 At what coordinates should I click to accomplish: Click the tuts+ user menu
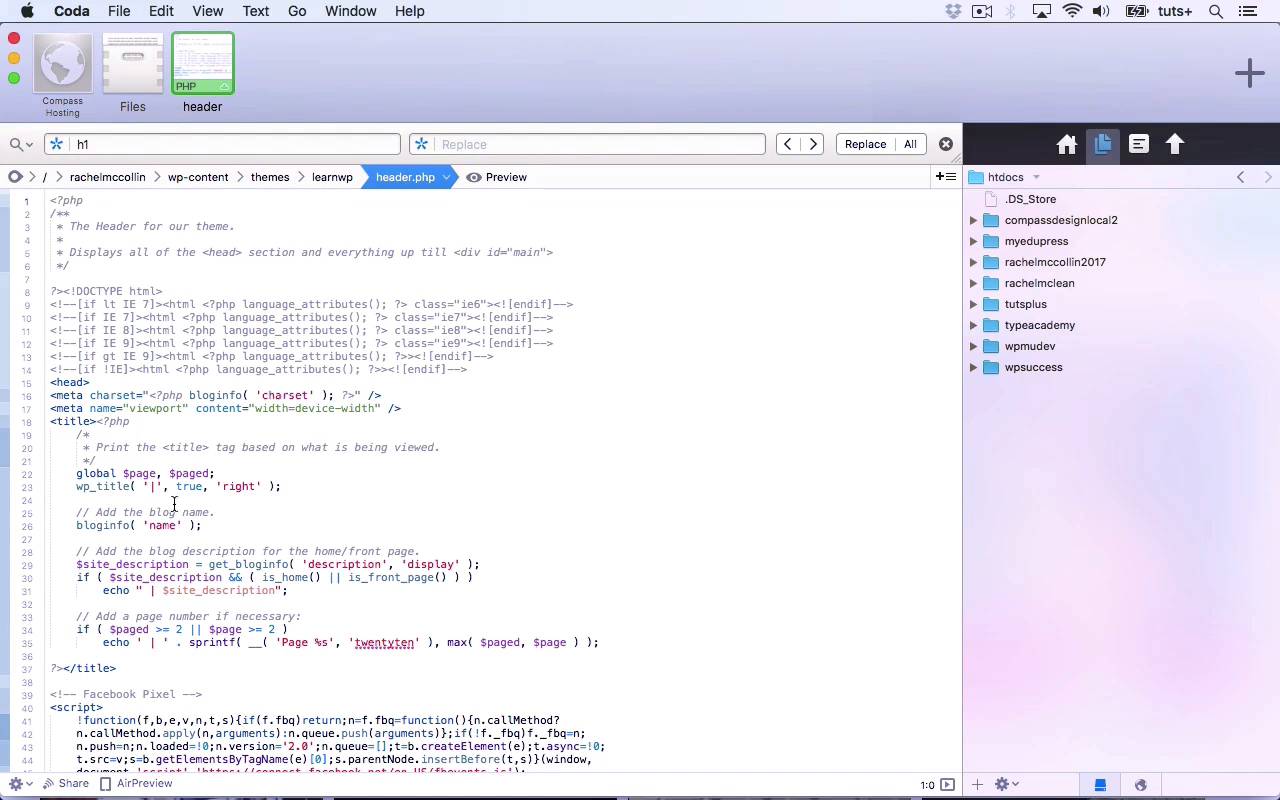tap(1175, 11)
